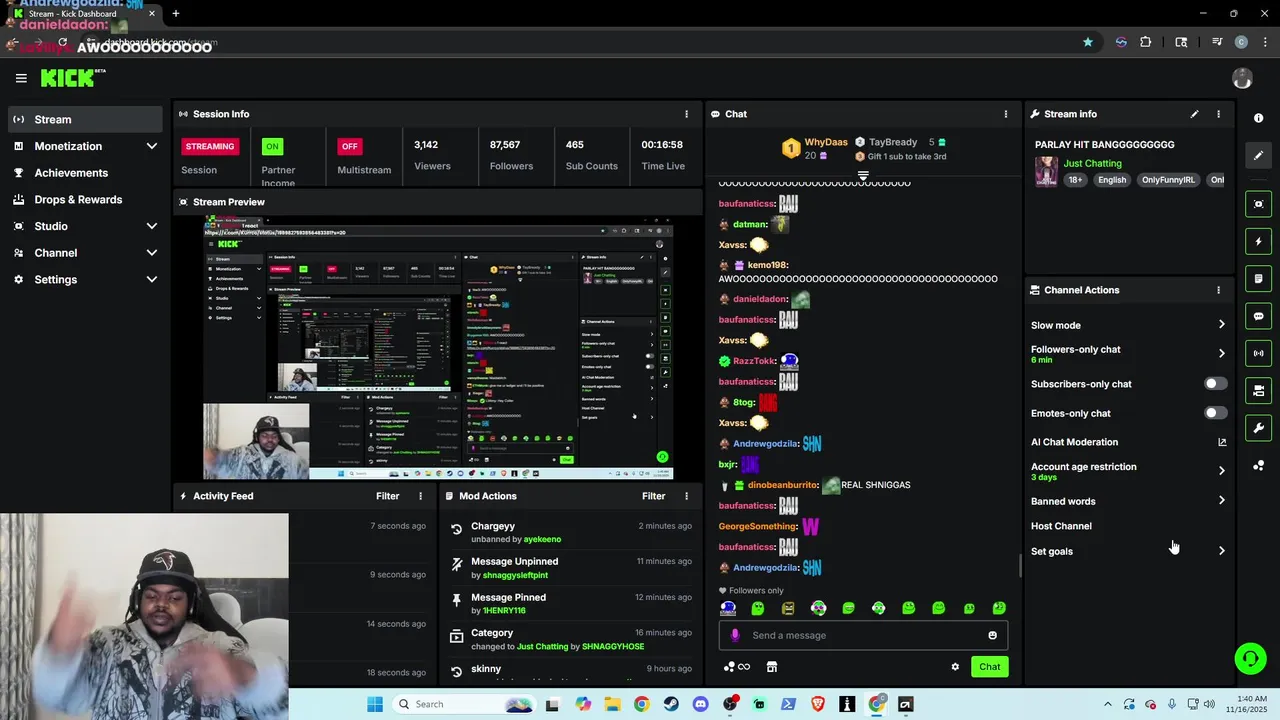Expand Banned words settings
1280x720 pixels.
click(x=1221, y=501)
